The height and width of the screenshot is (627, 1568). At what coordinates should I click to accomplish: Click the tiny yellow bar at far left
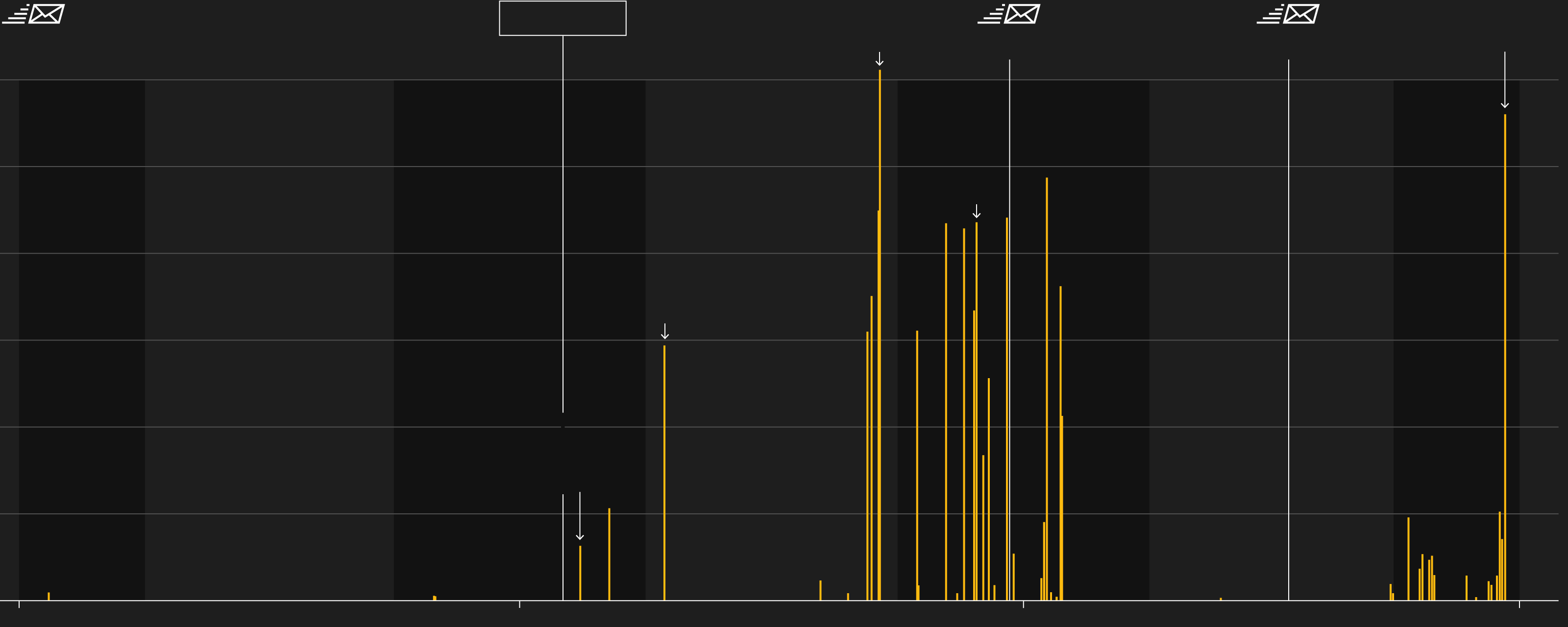coord(49,597)
